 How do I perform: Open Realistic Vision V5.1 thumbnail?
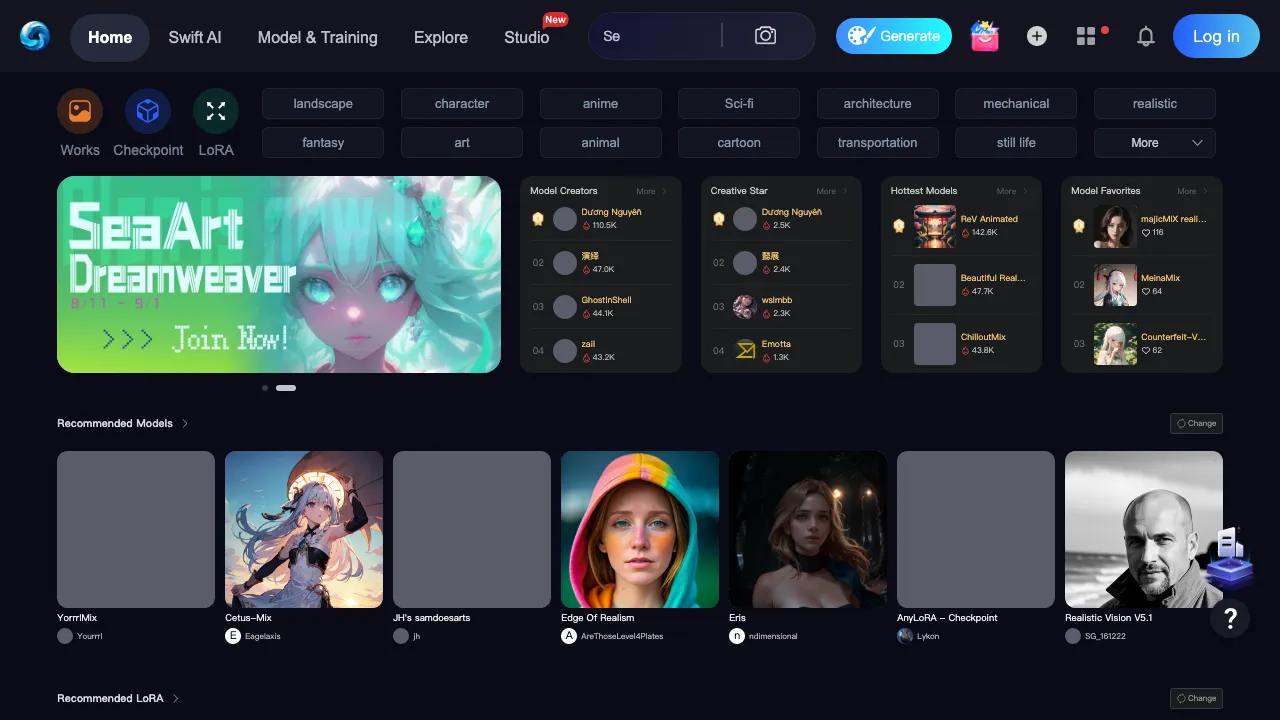1144,529
